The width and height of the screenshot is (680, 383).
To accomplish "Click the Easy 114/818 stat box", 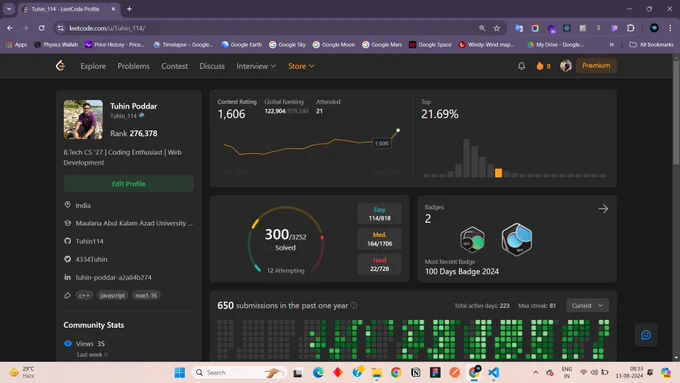I will [x=379, y=213].
